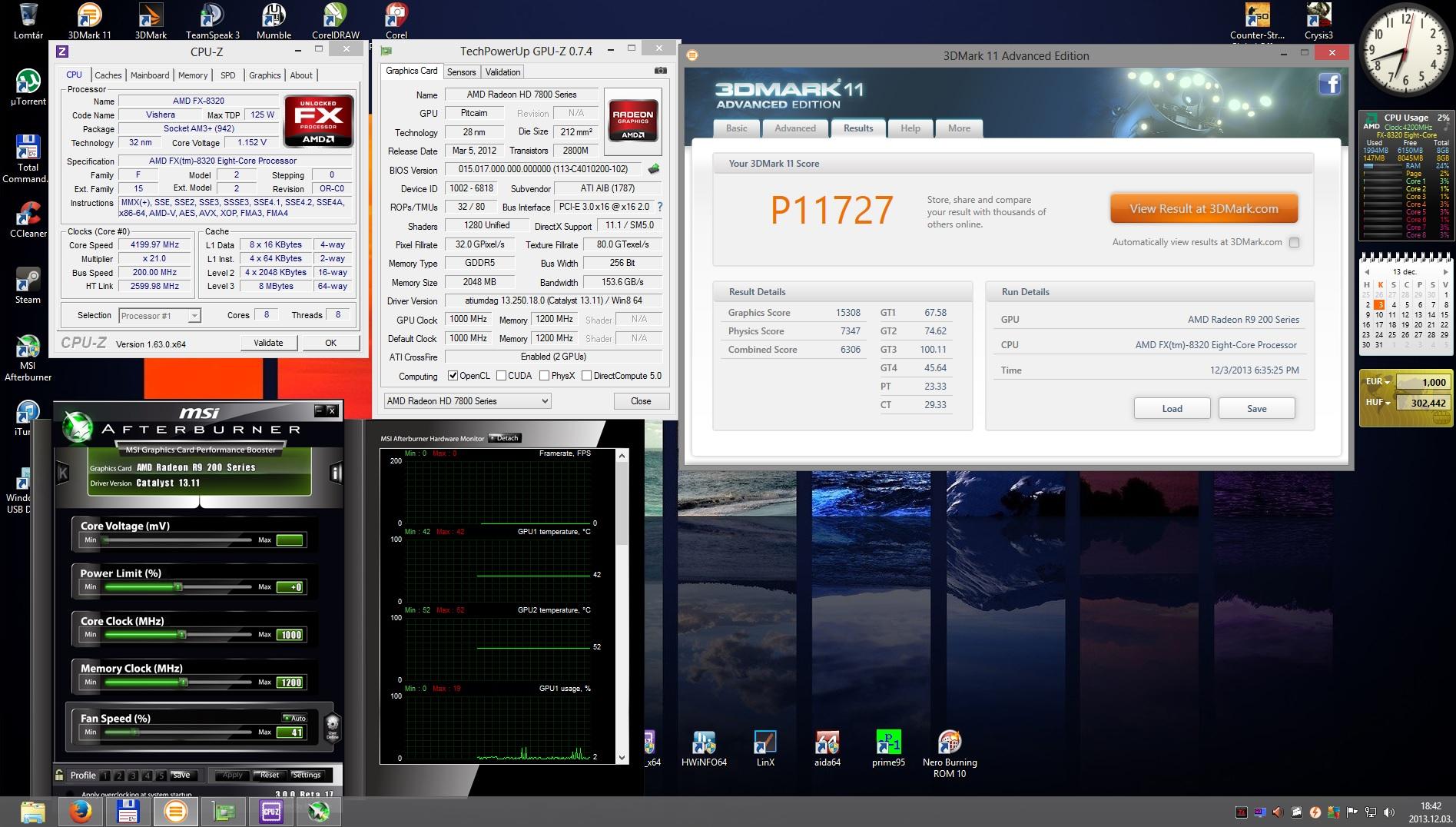Click the Validate button in CPU-Z
This screenshot has height=827, width=1456.
tap(268, 343)
